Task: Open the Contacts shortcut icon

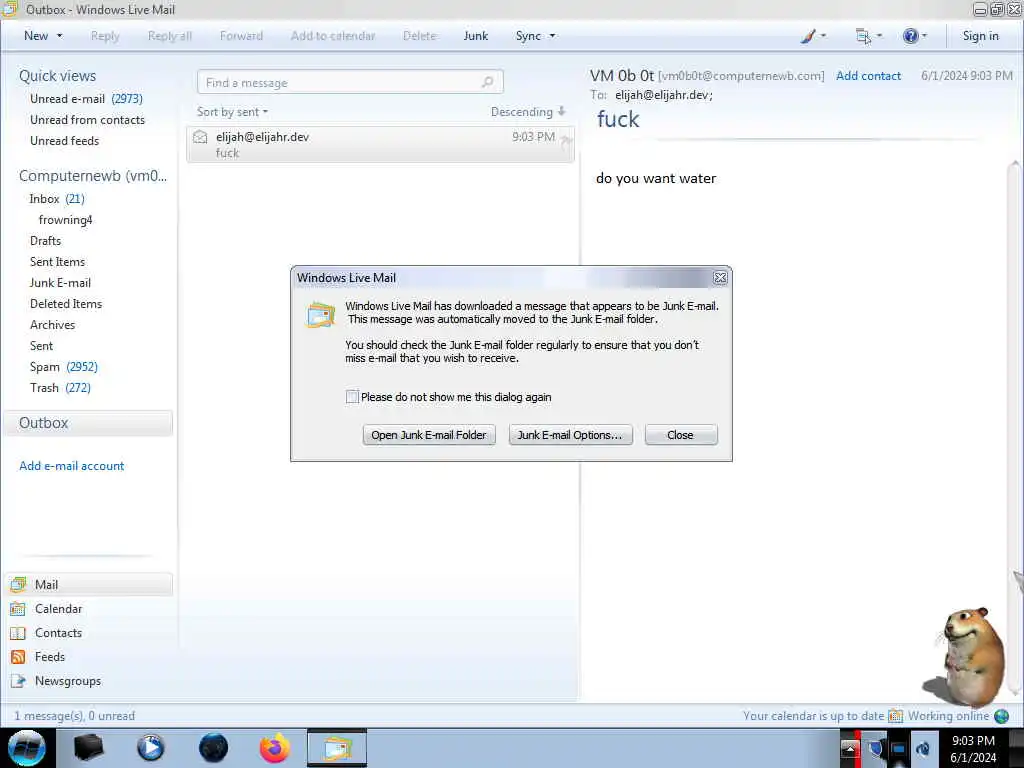Action: point(18,633)
